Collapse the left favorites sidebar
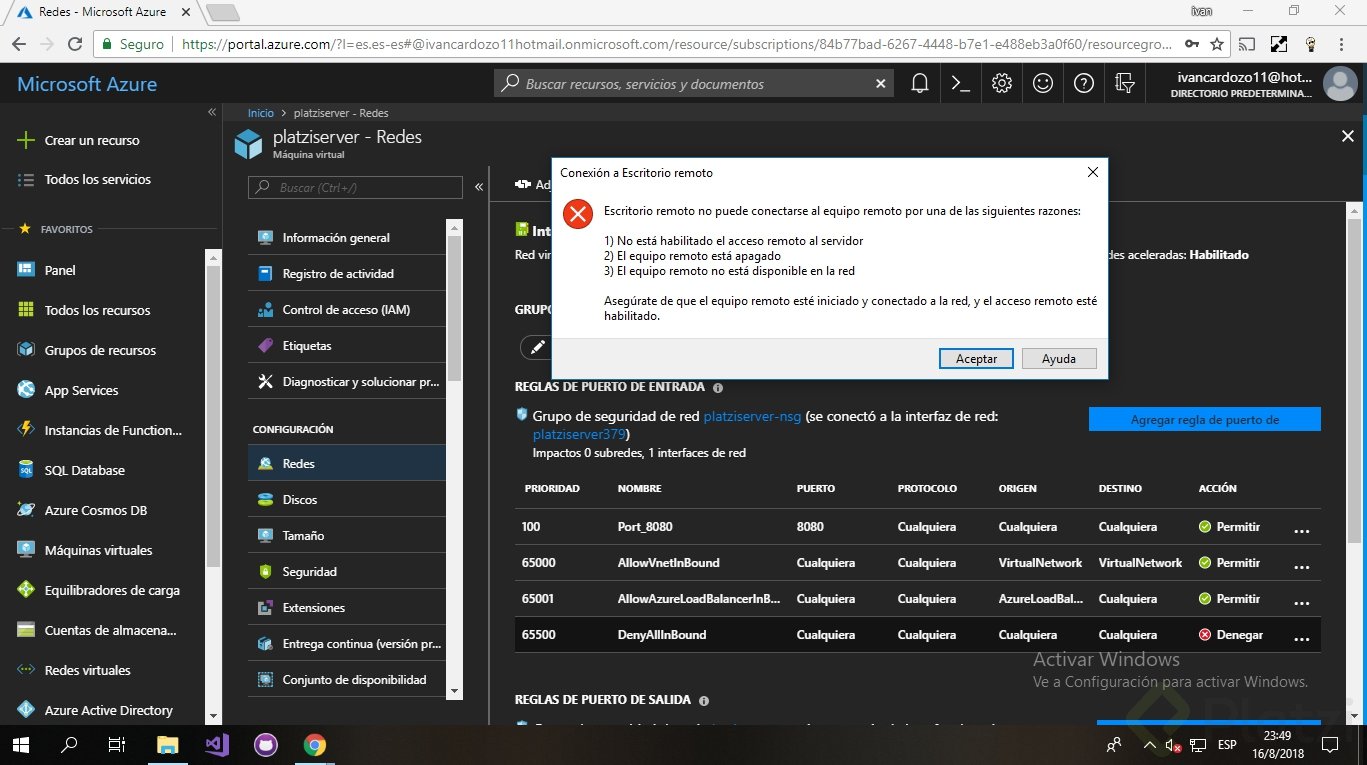Screen dimensions: 1367x765 pyautogui.click(x=212, y=112)
